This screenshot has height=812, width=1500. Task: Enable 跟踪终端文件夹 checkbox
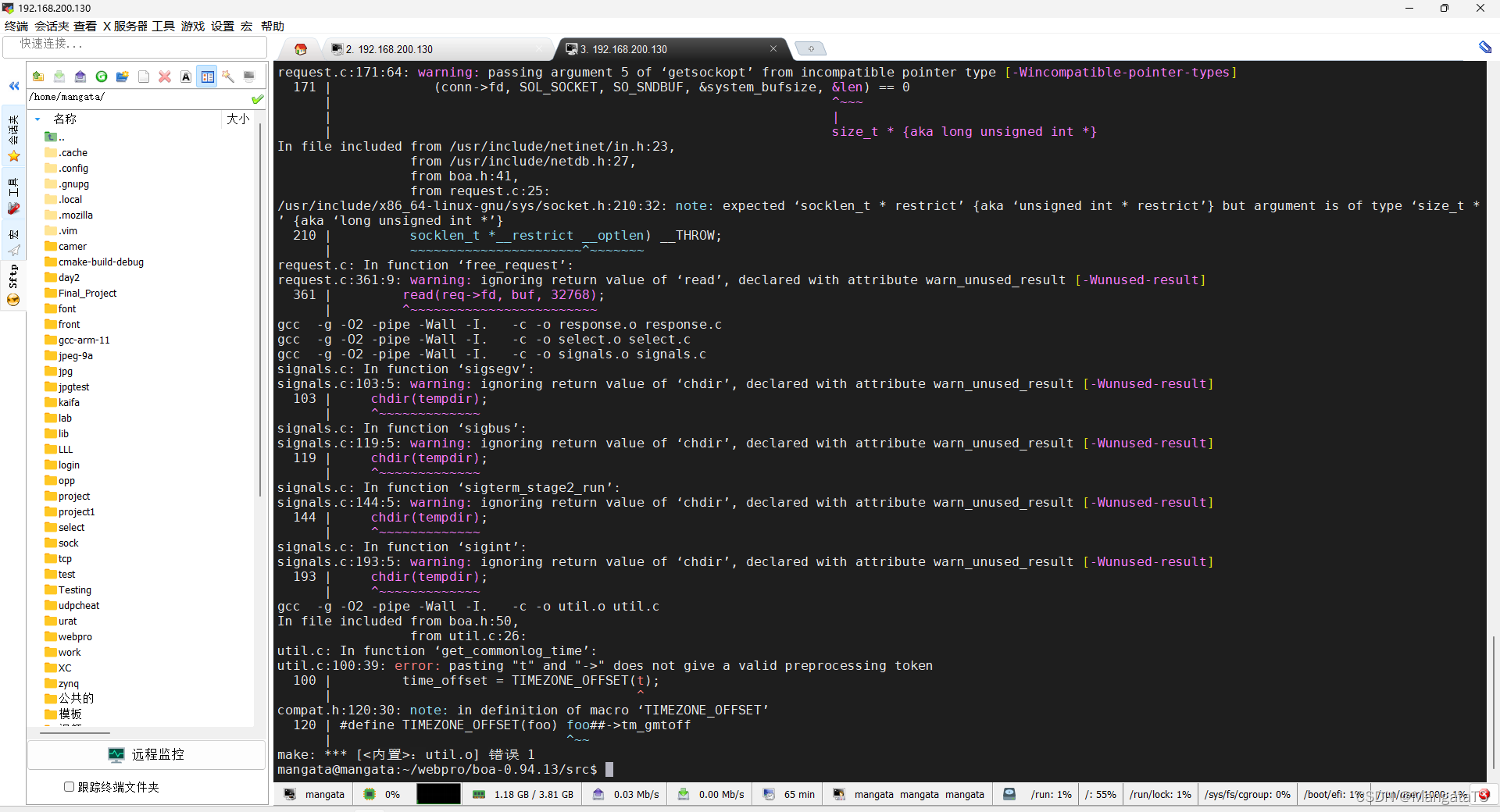click(x=69, y=787)
